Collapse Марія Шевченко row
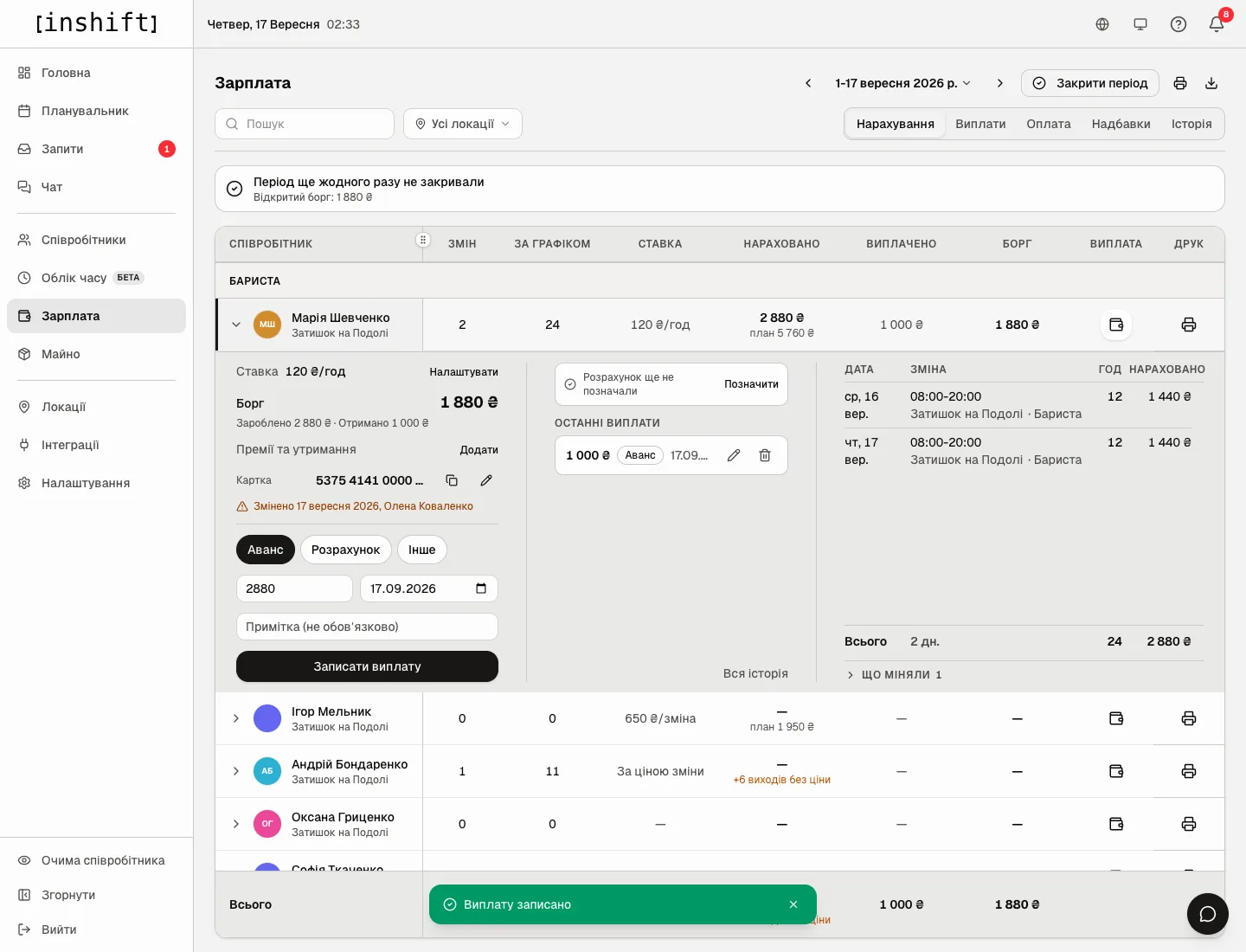 [236, 325]
